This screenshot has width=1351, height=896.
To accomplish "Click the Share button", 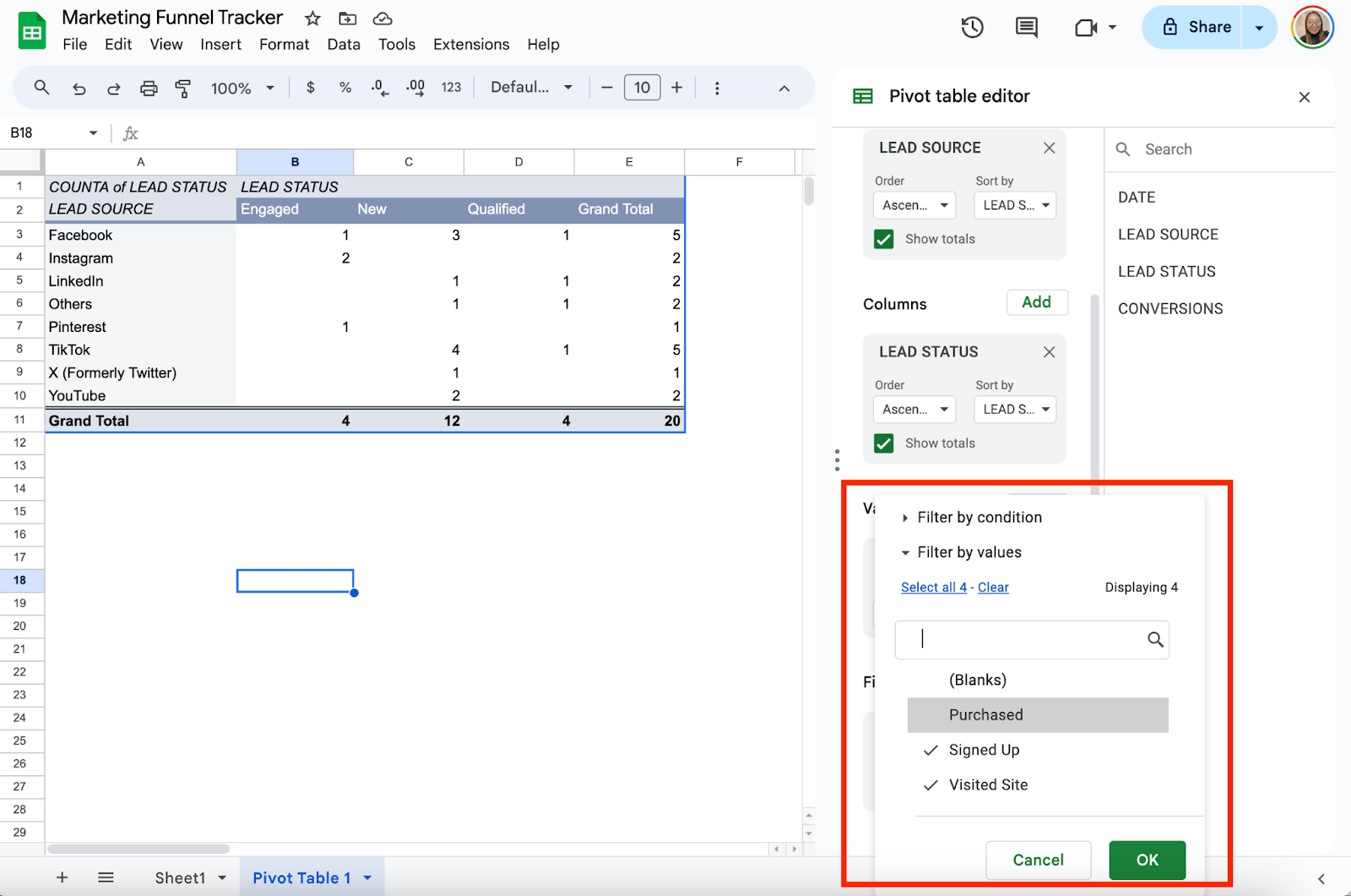I will (1192, 28).
